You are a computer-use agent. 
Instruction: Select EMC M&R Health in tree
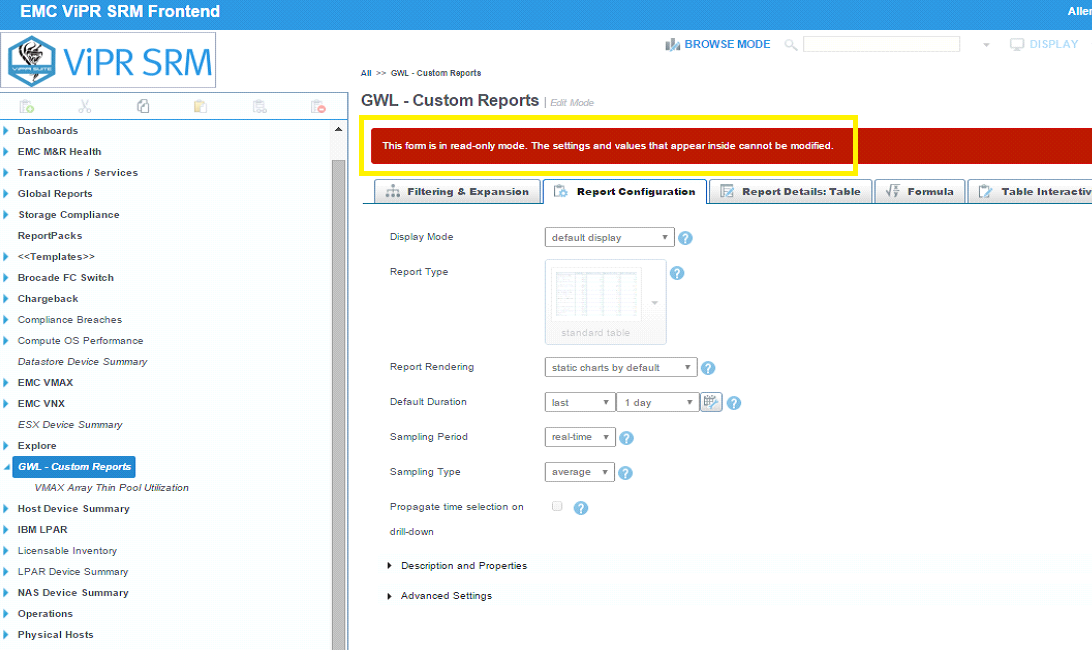click(x=59, y=152)
